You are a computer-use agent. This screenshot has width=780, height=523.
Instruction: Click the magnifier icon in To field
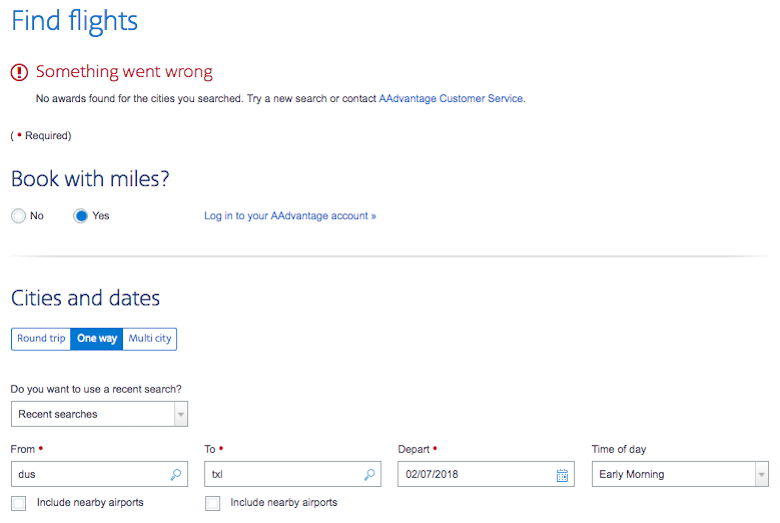click(369, 474)
